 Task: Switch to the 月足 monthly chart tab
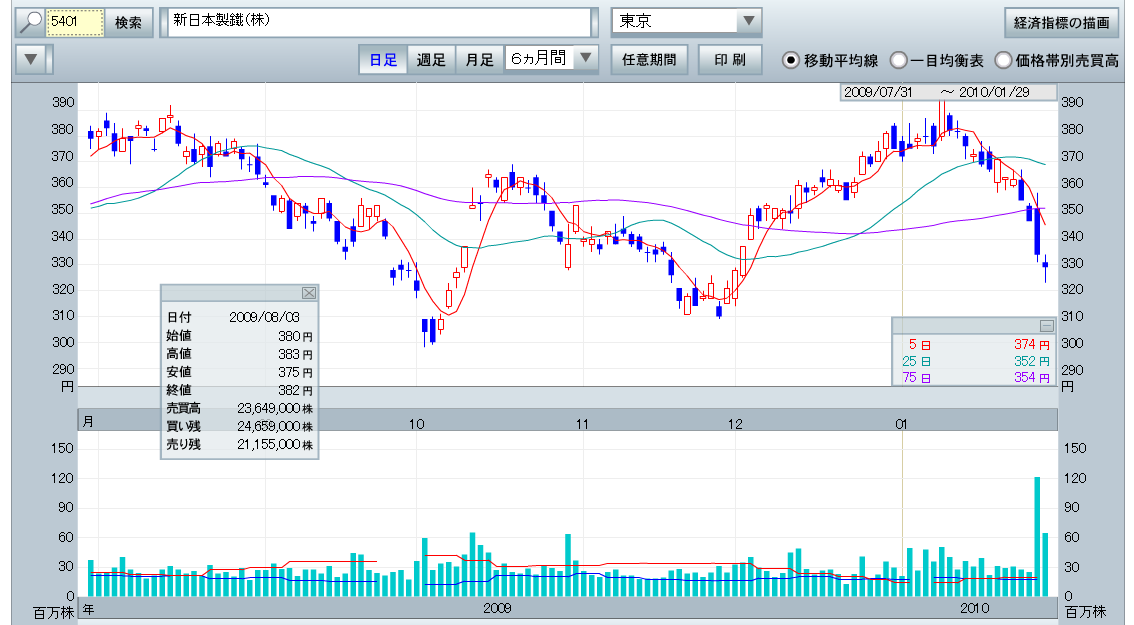click(479, 60)
